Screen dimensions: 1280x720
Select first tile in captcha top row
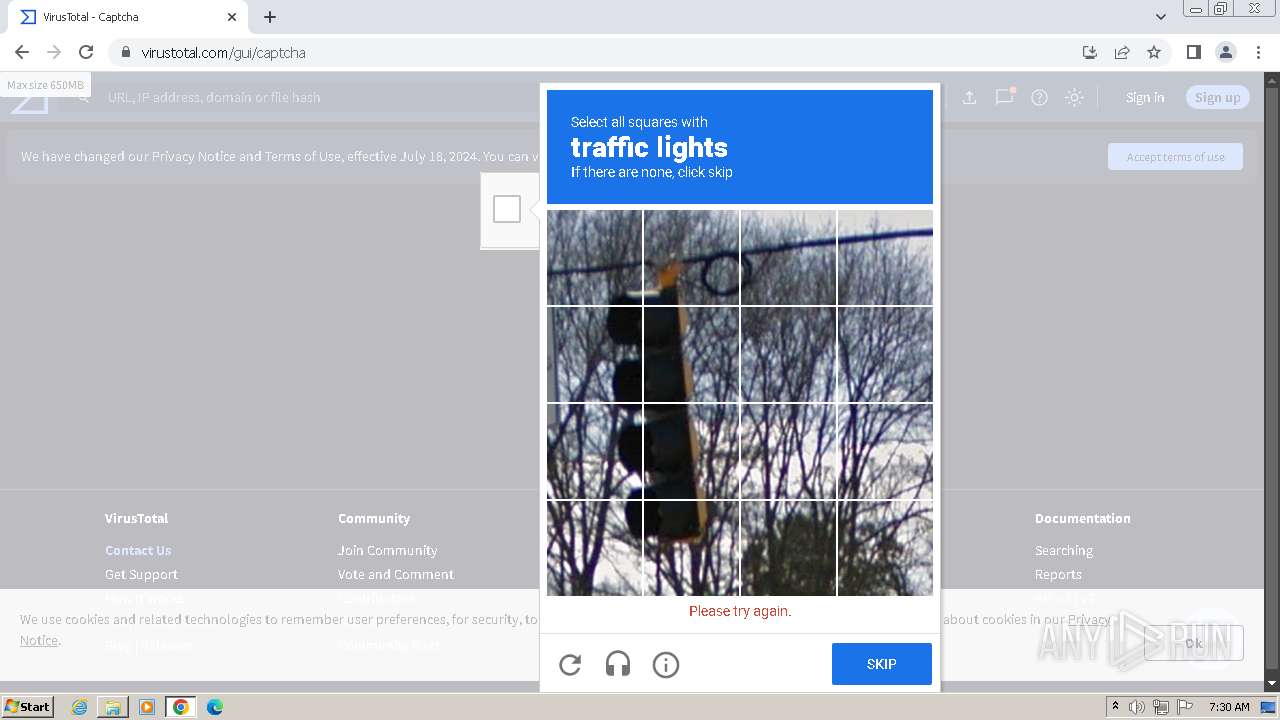[x=594, y=257]
